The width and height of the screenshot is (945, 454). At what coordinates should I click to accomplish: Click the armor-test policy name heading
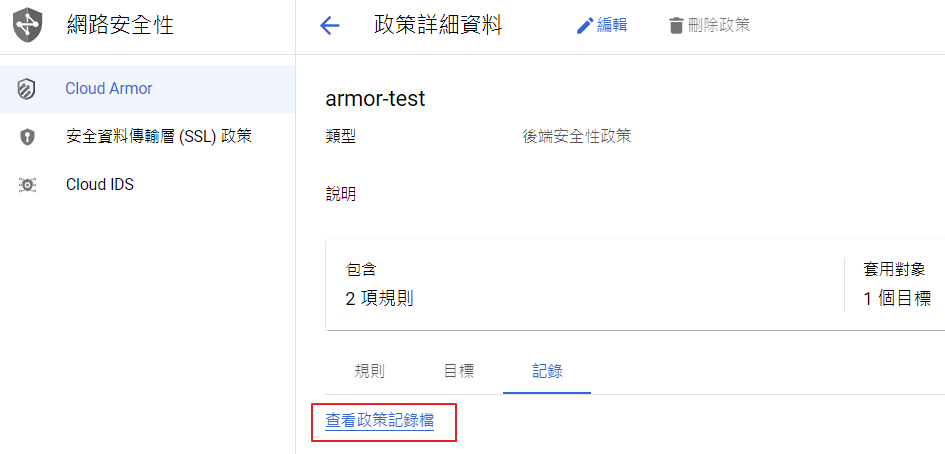point(376,99)
